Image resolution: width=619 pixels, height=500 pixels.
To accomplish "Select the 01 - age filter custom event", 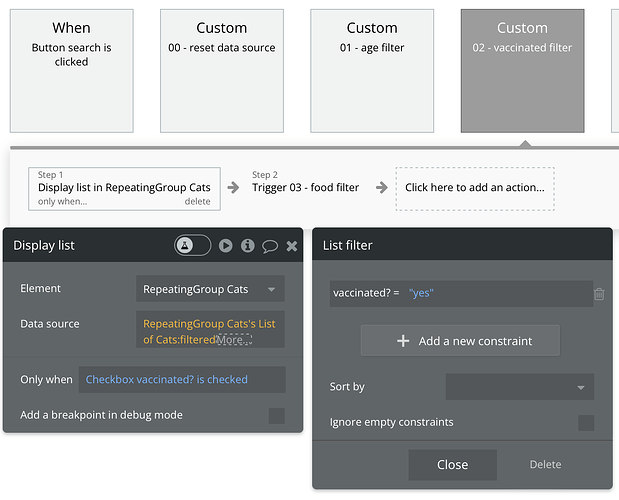I will tap(372, 70).
